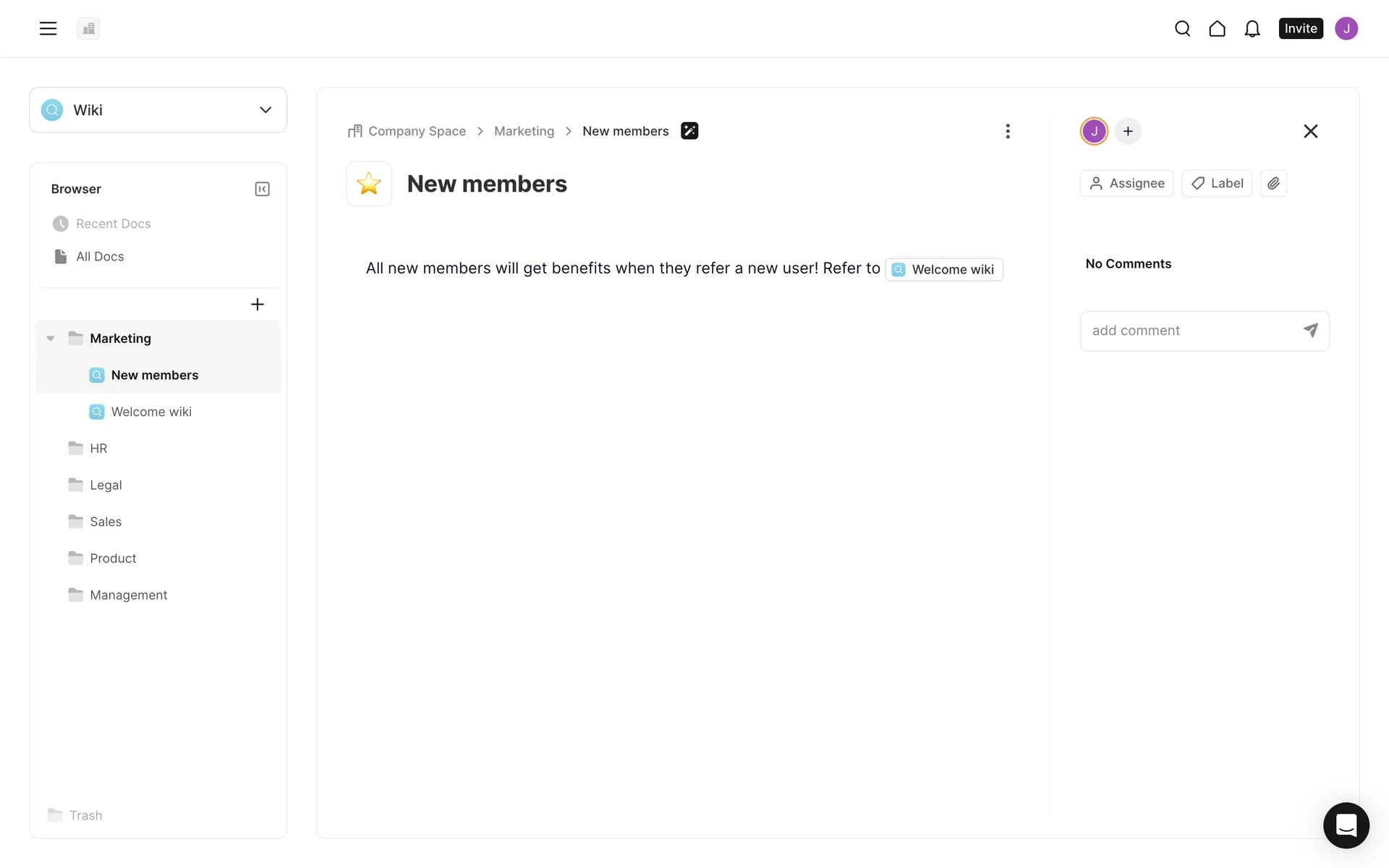The width and height of the screenshot is (1389, 868).
Task: Go to home via house icon
Action: [1217, 28]
